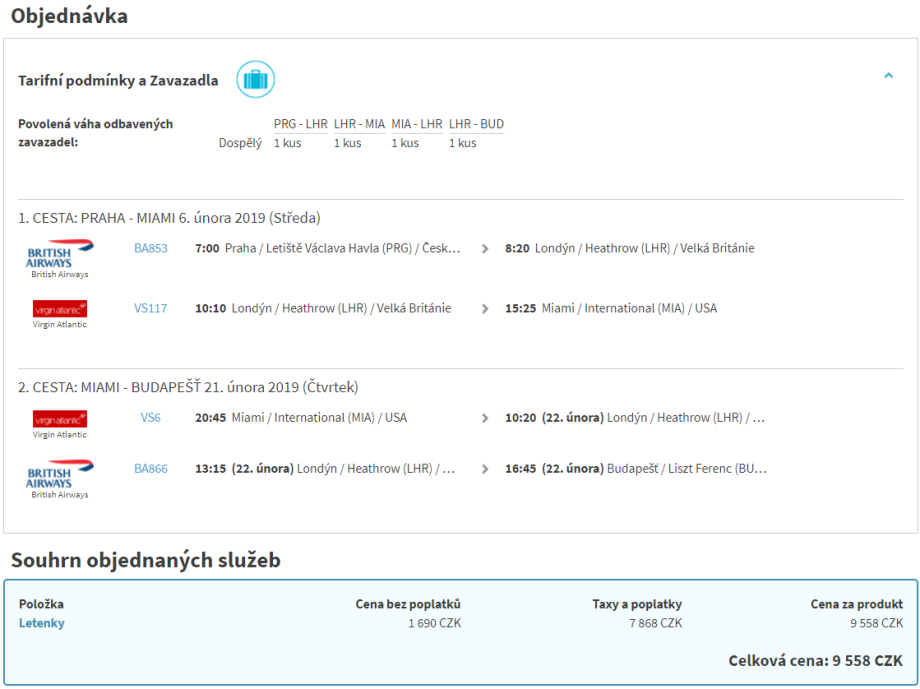Select the LHR - BUD baggage column
The width and height of the screenshot is (920, 689).
point(476,125)
